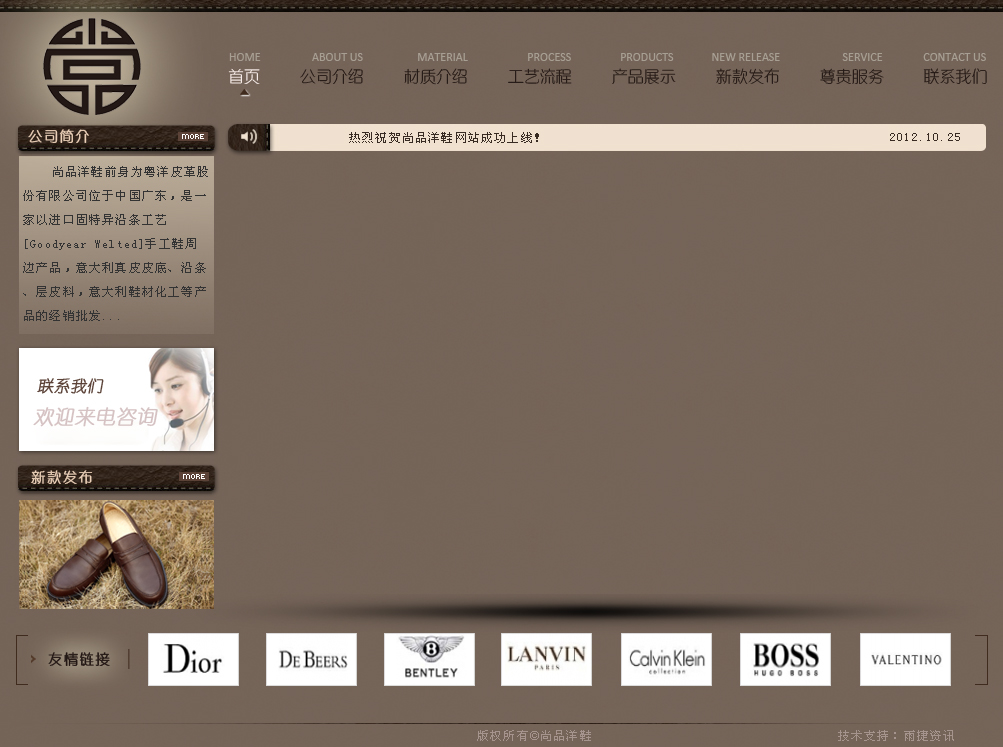Click the 联系我们 customer service banner

[116, 399]
